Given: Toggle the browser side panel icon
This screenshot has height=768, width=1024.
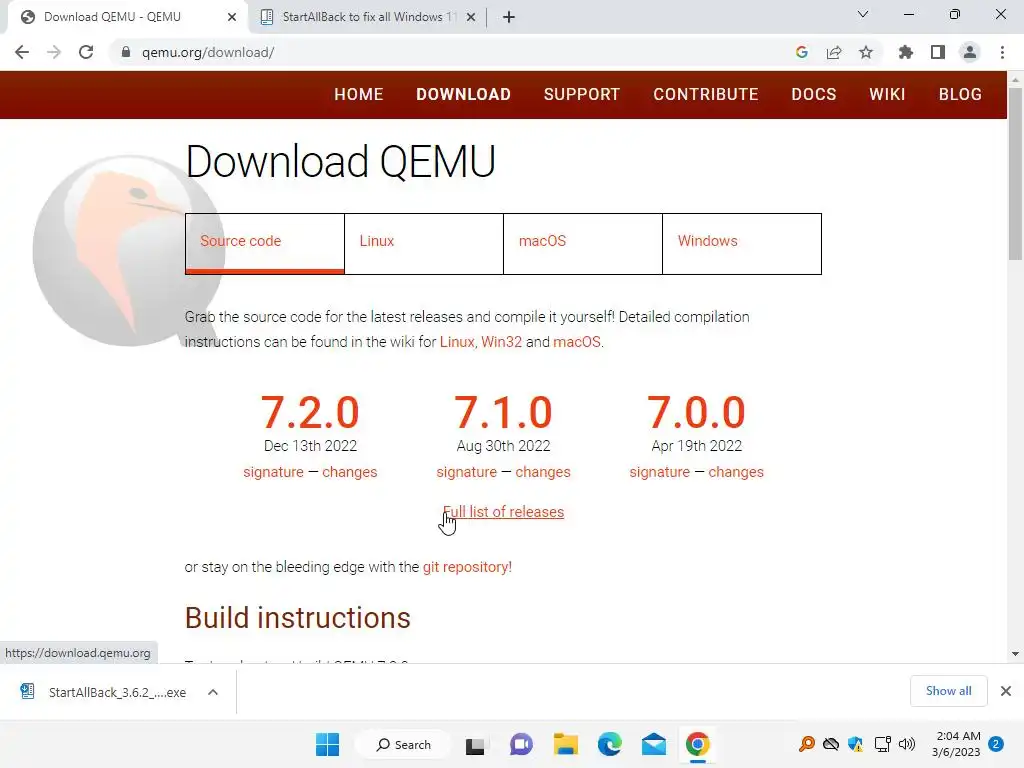Looking at the screenshot, I should (x=938, y=52).
